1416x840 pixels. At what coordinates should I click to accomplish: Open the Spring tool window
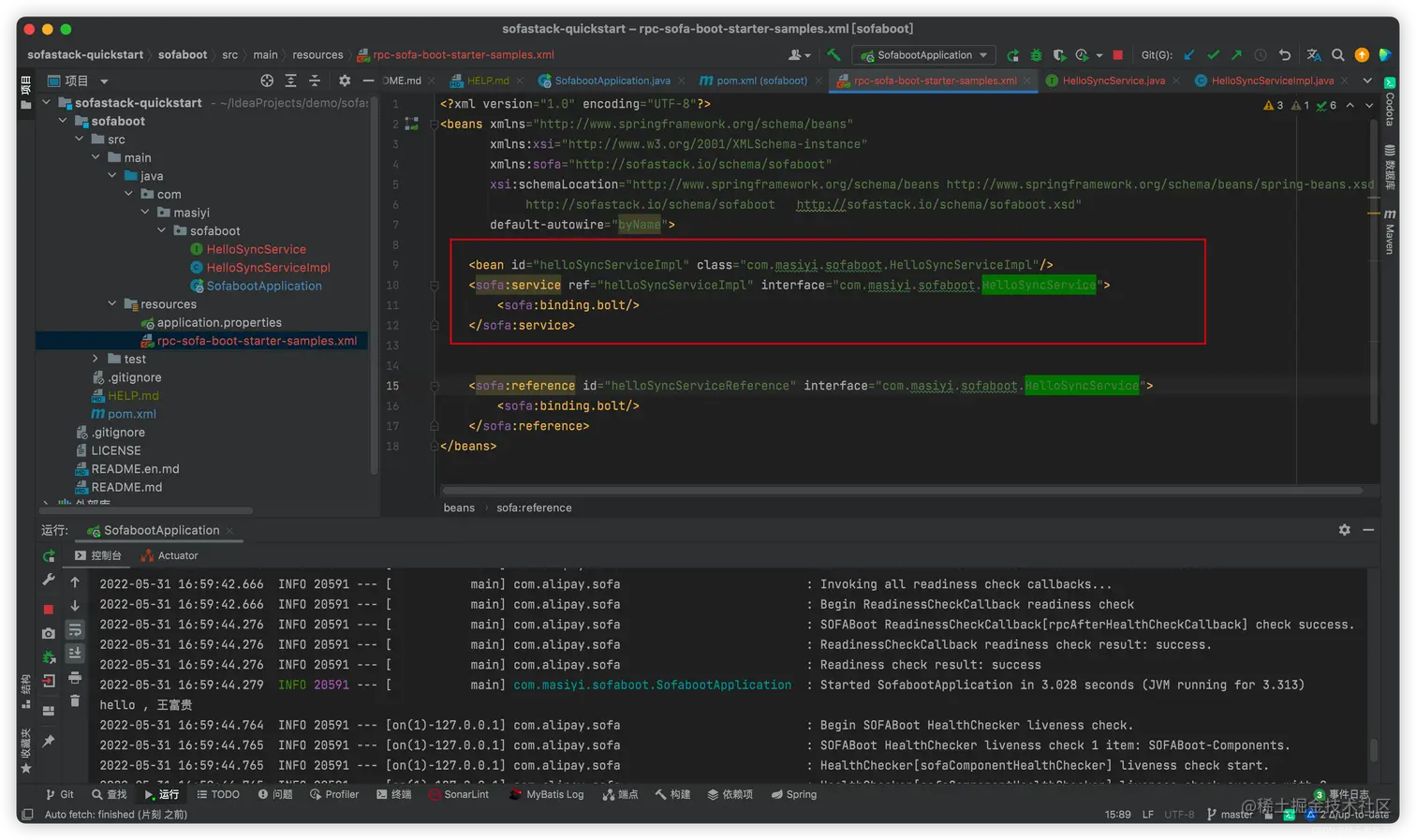point(794,794)
